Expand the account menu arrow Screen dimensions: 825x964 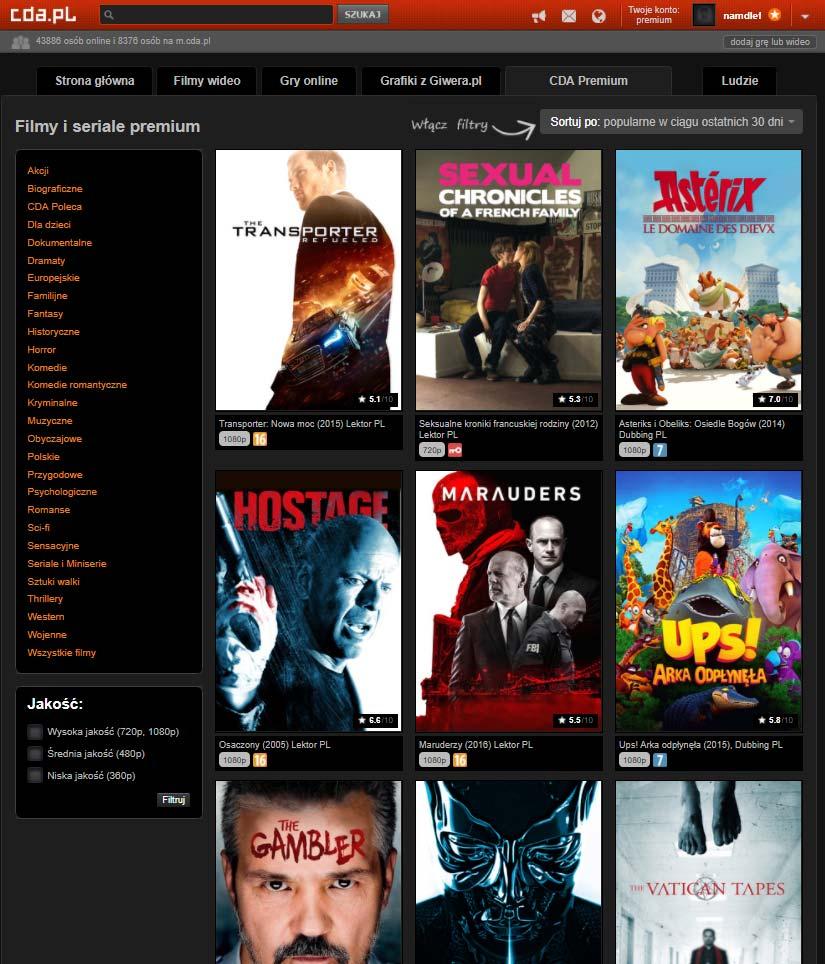[805, 17]
